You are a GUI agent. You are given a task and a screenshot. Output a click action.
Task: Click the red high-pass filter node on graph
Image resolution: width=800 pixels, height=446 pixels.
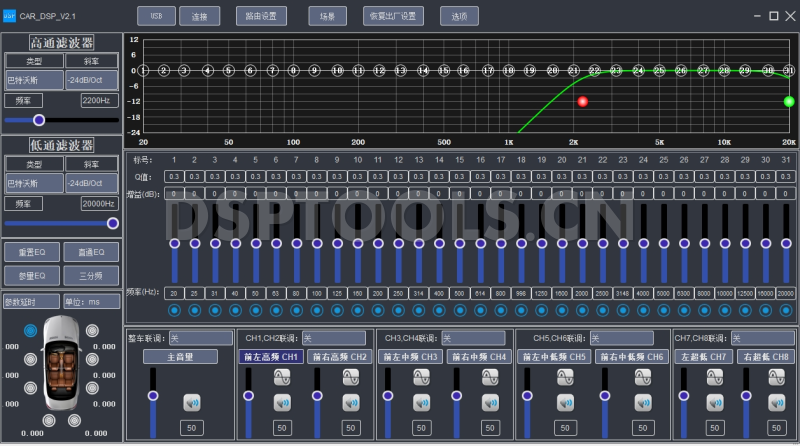tap(583, 101)
